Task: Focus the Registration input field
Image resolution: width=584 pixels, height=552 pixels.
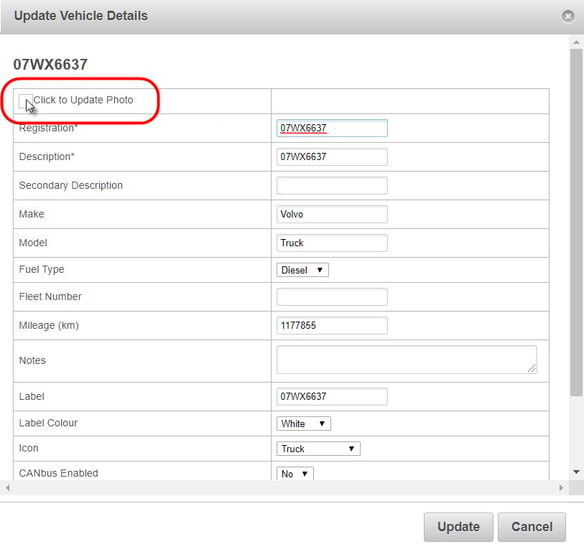Action: click(x=332, y=128)
